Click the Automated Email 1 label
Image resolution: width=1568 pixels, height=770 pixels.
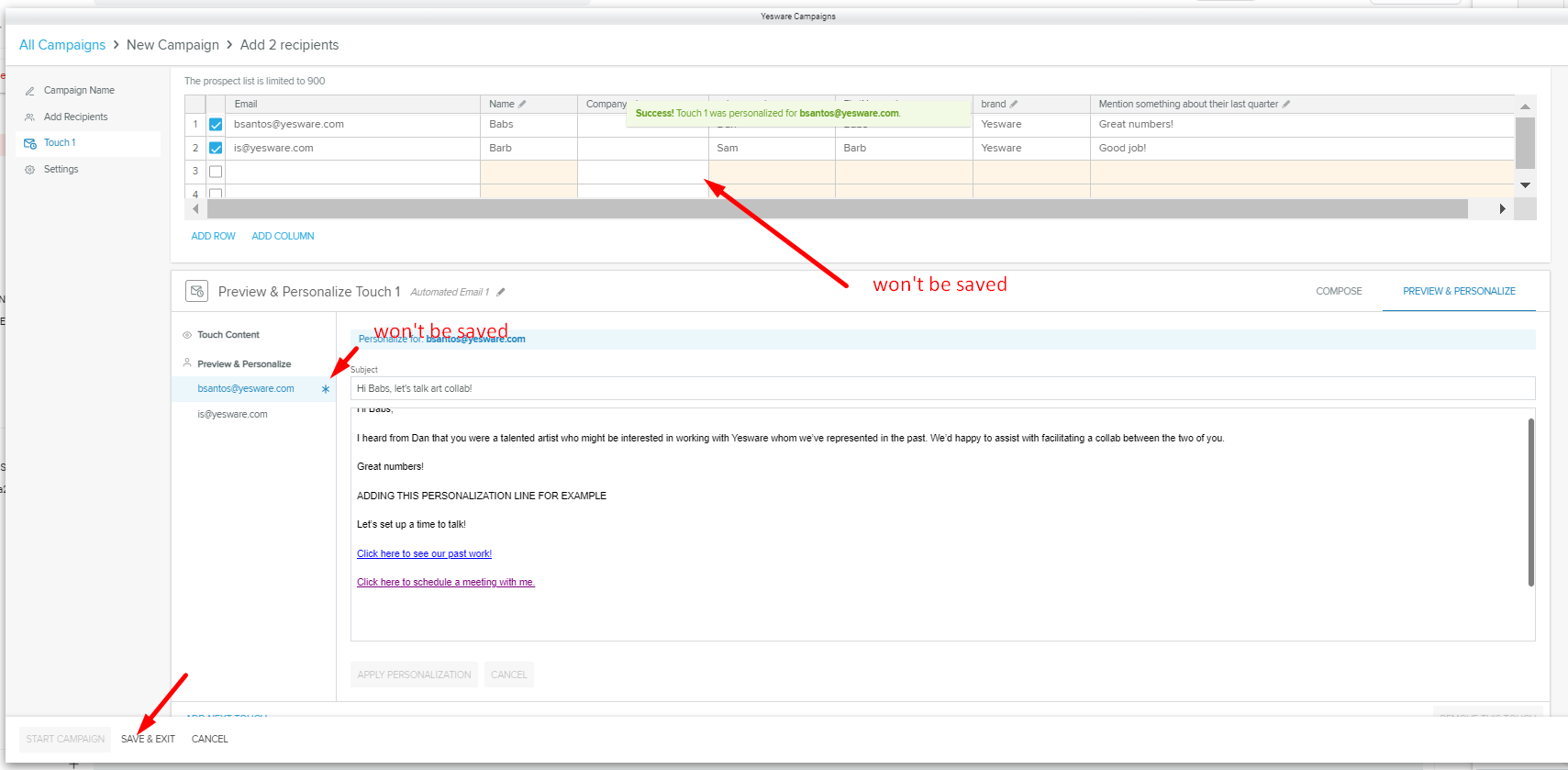[450, 292]
